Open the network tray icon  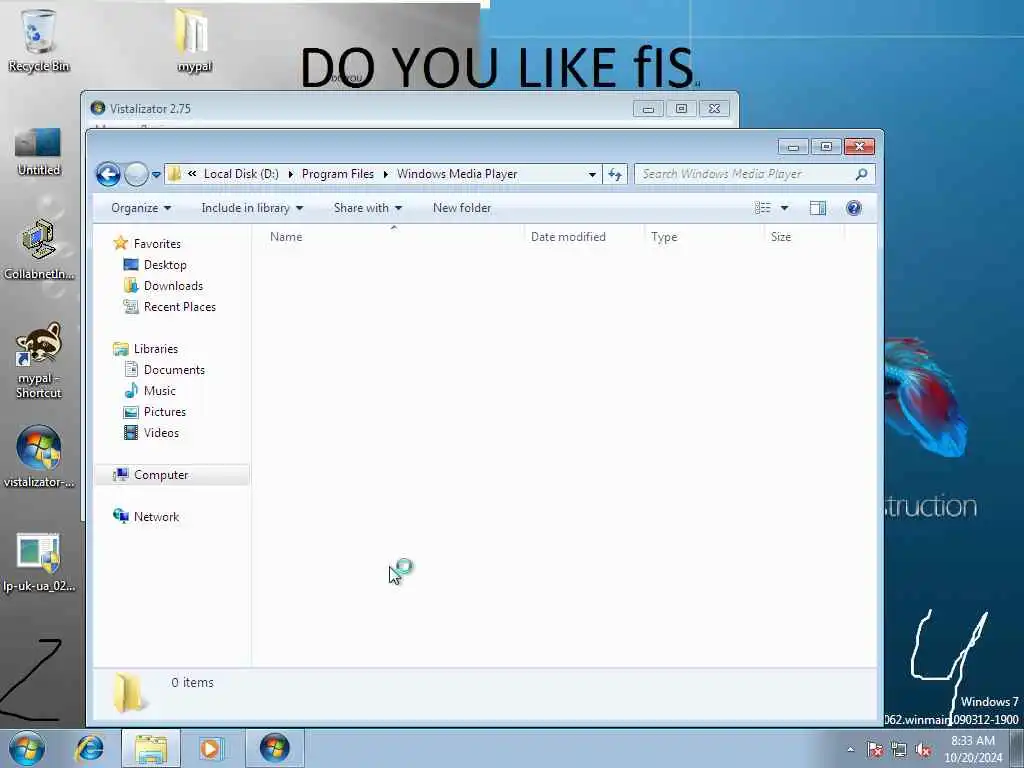point(899,750)
